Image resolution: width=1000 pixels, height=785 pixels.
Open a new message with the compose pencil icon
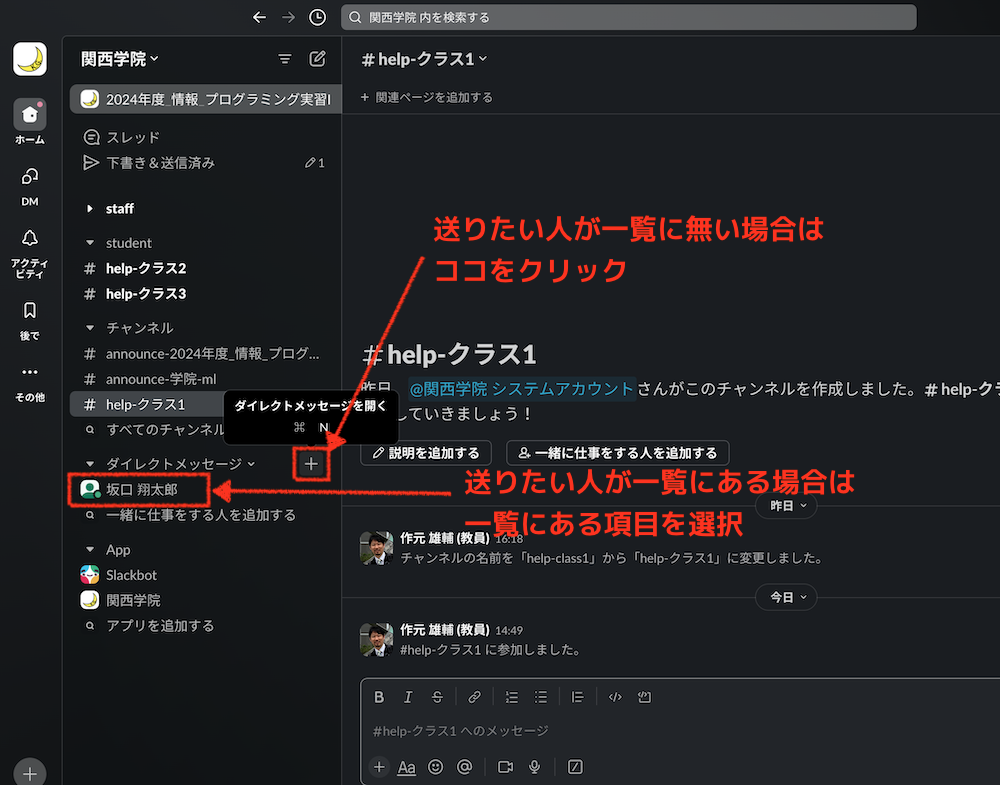pyautogui.click(x=317, y=59)
